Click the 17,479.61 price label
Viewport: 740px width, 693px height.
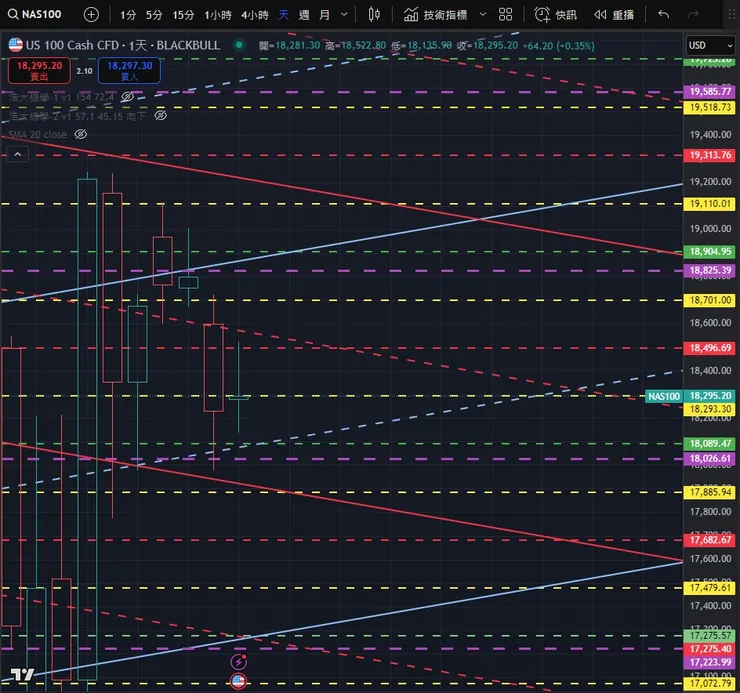coord(710,588)
